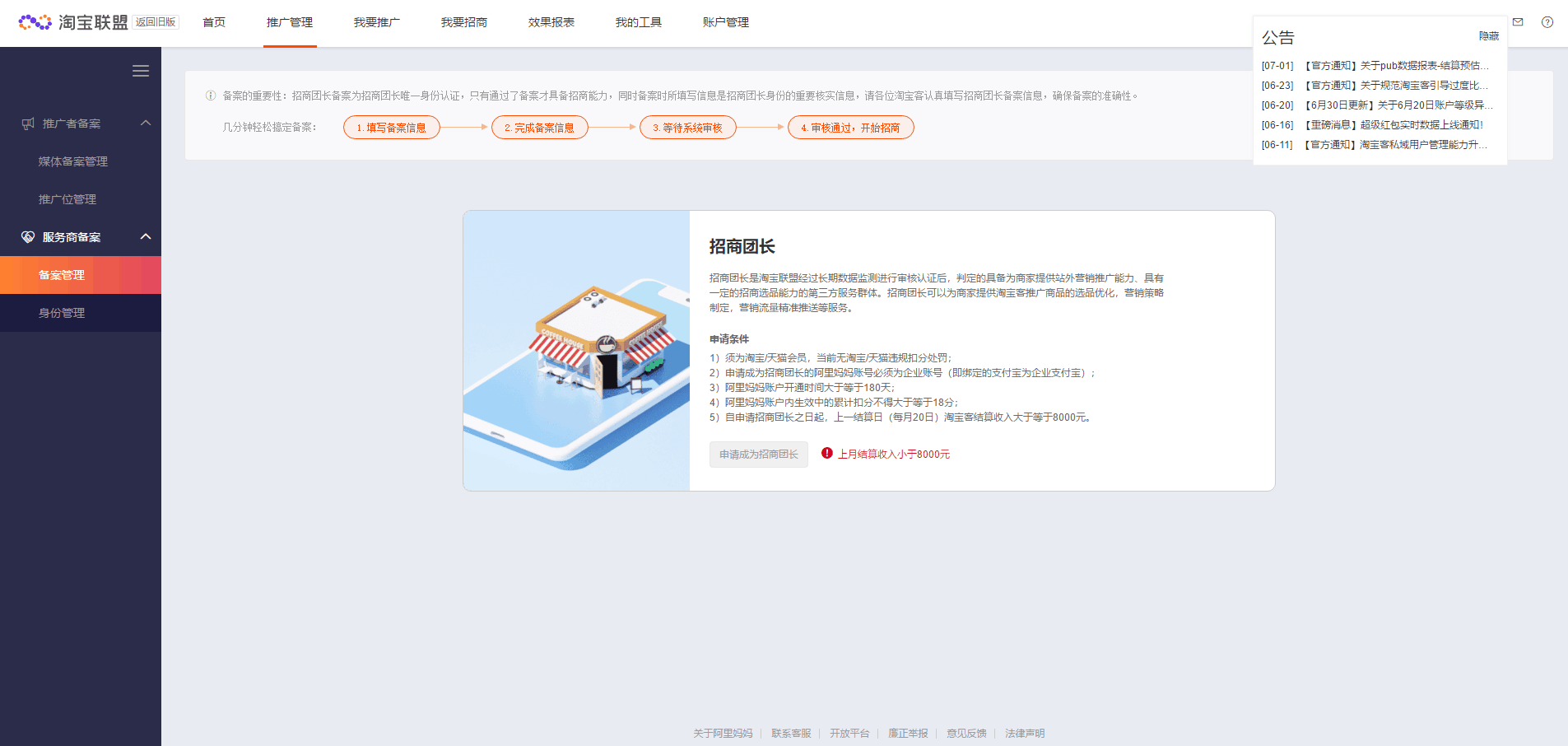Click the 服务商备案 handshake icon
Viewport: 1568px width, 746px height.
[28, 237]
